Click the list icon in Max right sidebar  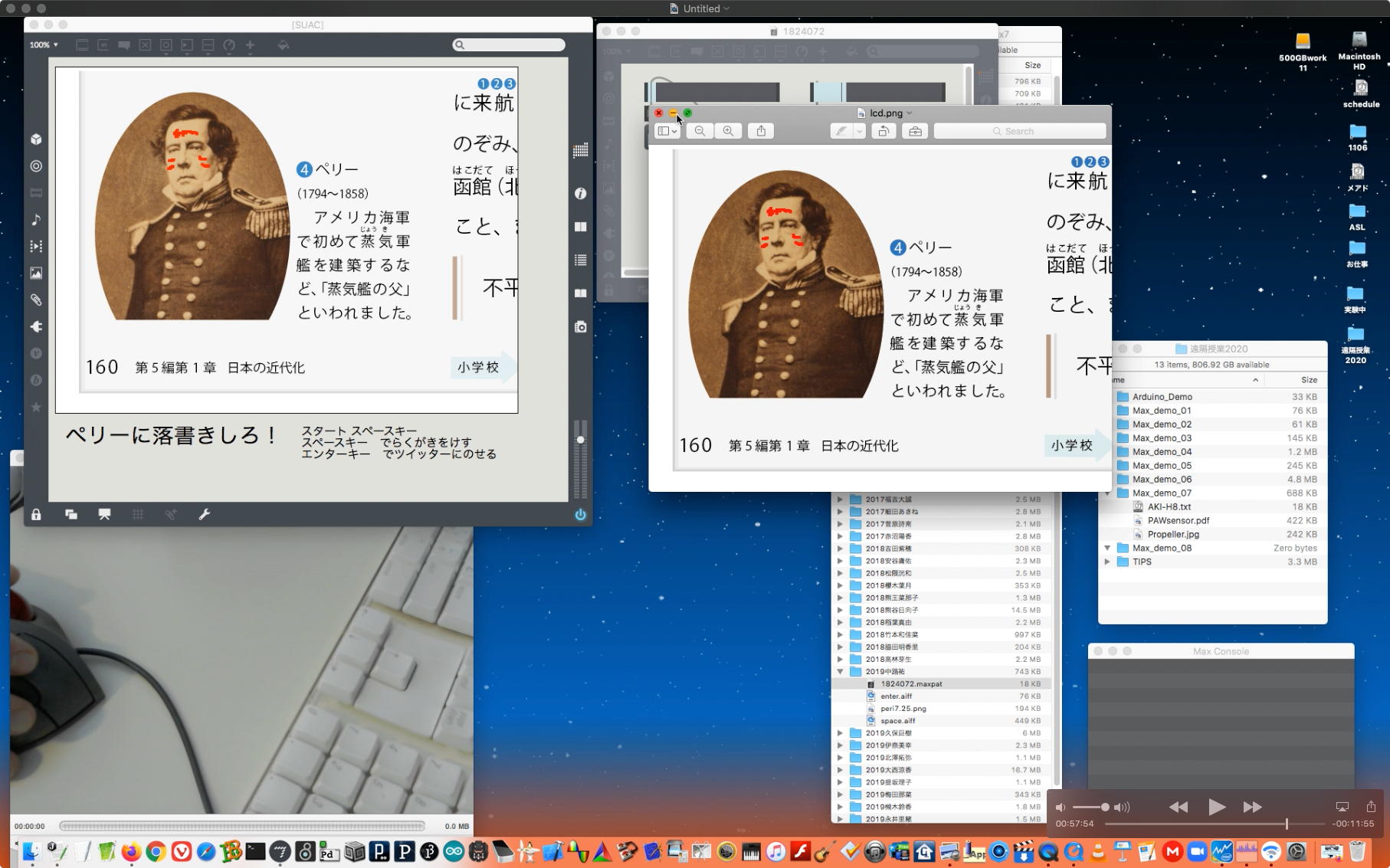point(581,260)
